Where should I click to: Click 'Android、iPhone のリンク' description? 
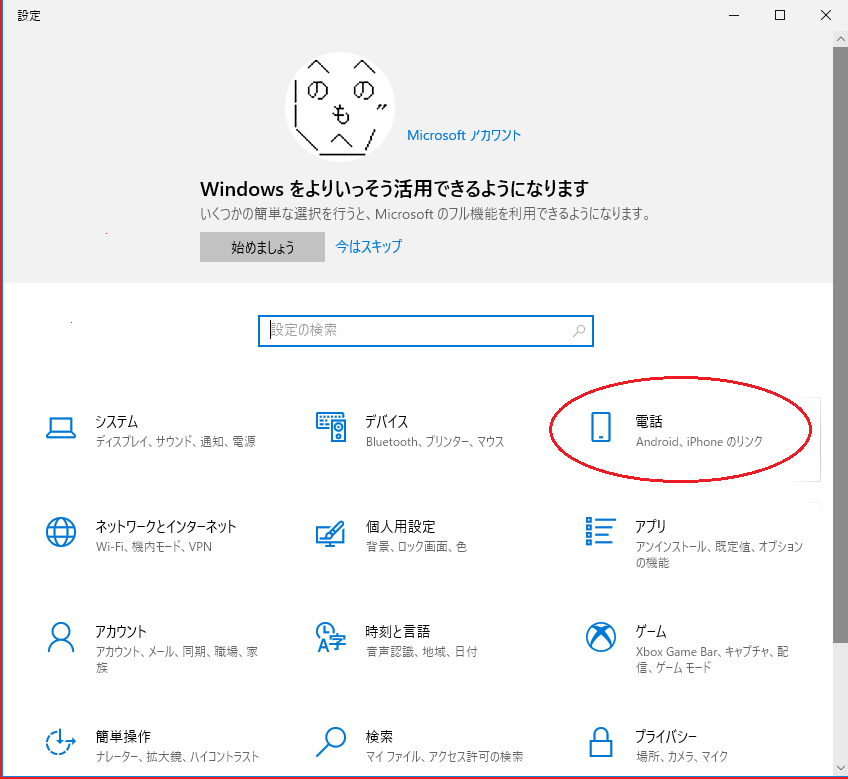point(699,441)
